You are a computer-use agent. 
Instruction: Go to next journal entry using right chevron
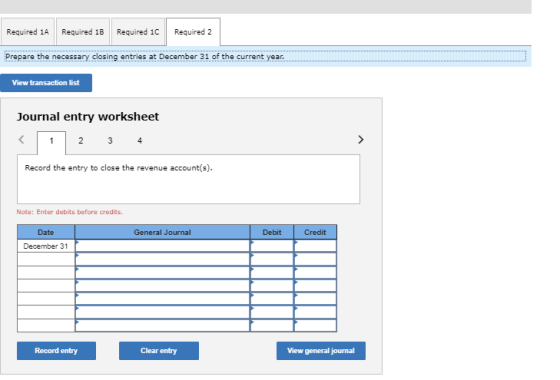[x=360, y=140]
